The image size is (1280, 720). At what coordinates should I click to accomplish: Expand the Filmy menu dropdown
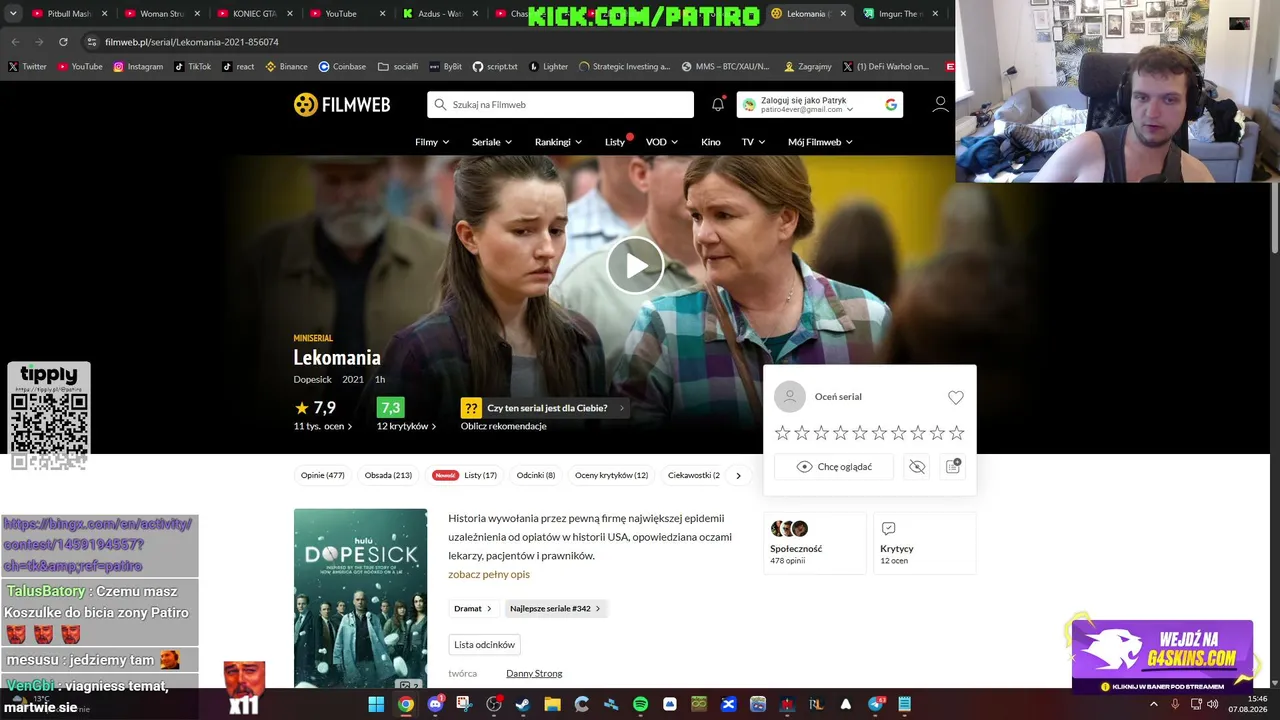coord(432,142)
